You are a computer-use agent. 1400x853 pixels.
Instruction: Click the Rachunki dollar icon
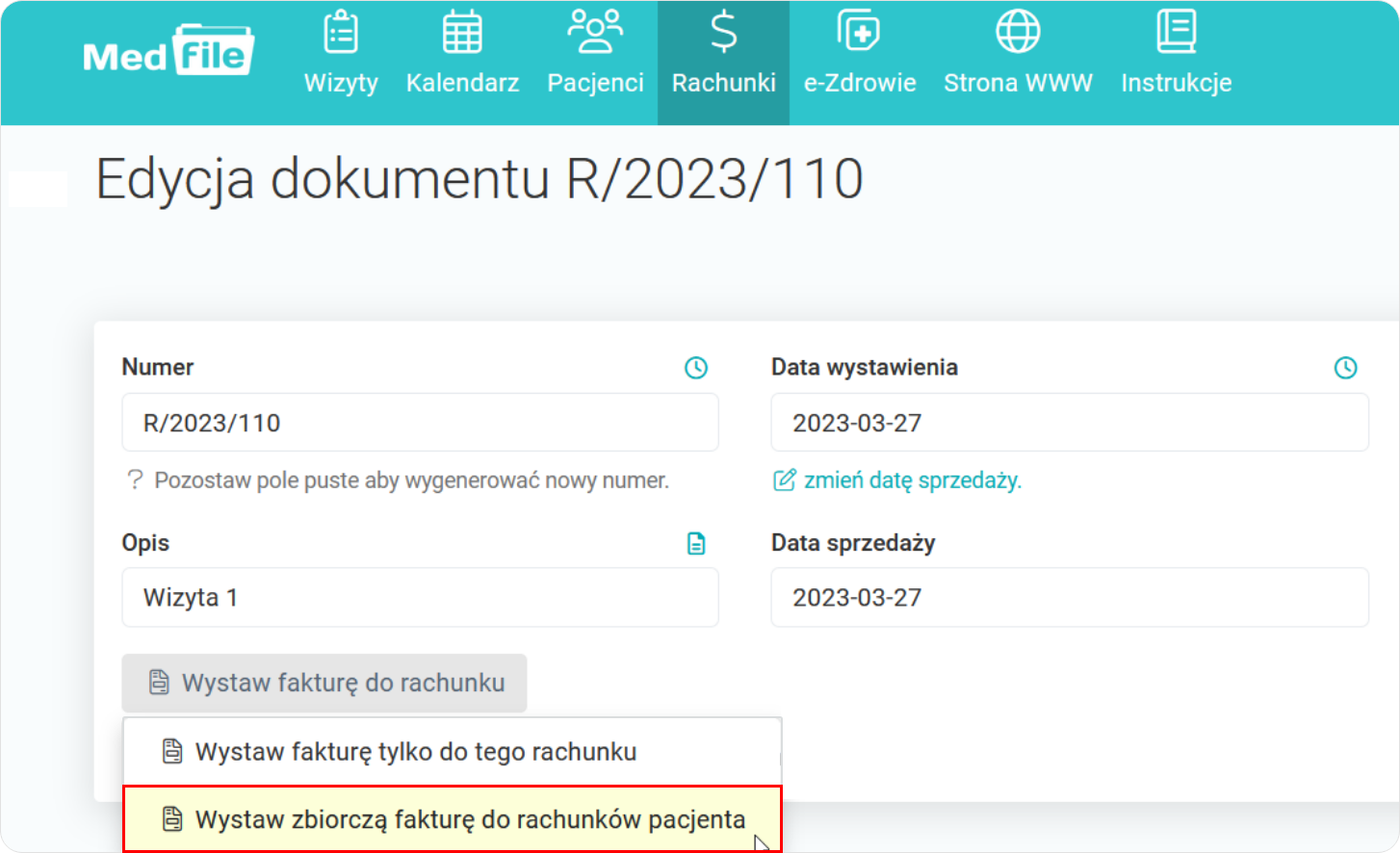(724, 32)
